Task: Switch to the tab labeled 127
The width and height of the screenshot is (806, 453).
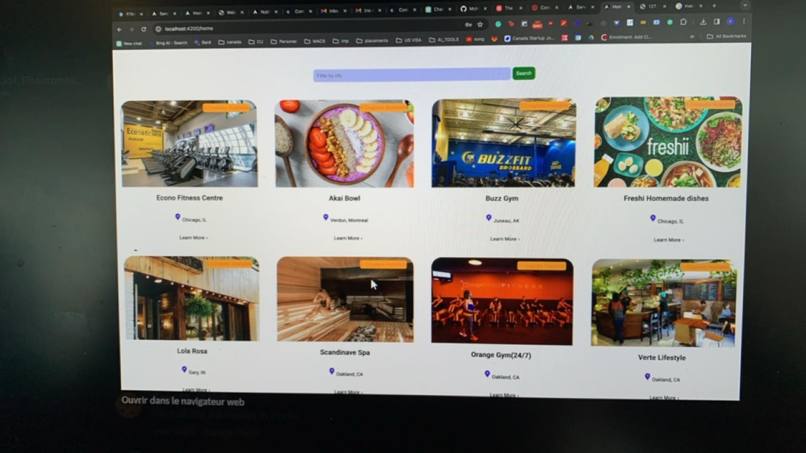Action: [652, 7]
